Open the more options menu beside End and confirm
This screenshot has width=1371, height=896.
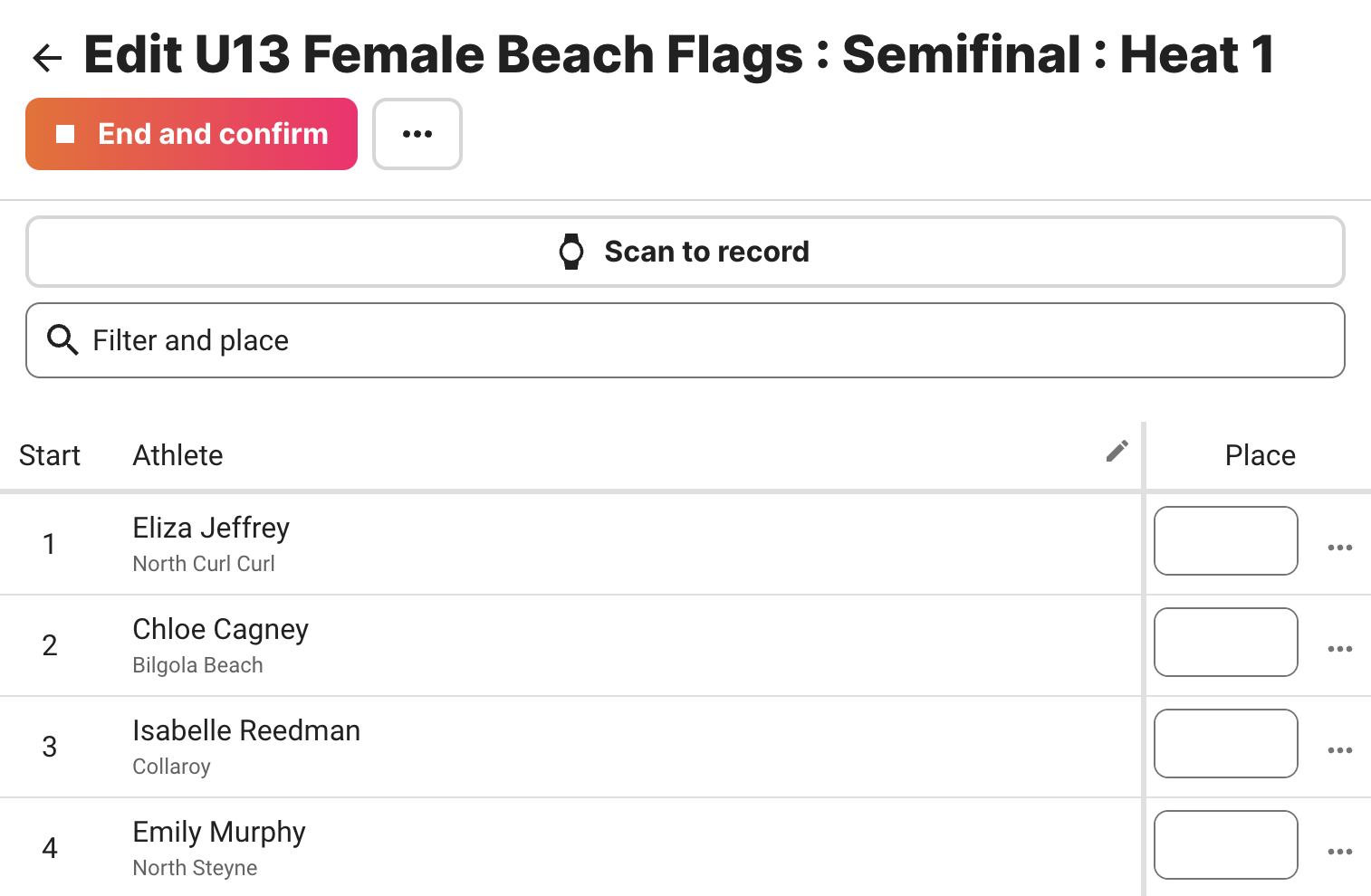tap(417, 134)
